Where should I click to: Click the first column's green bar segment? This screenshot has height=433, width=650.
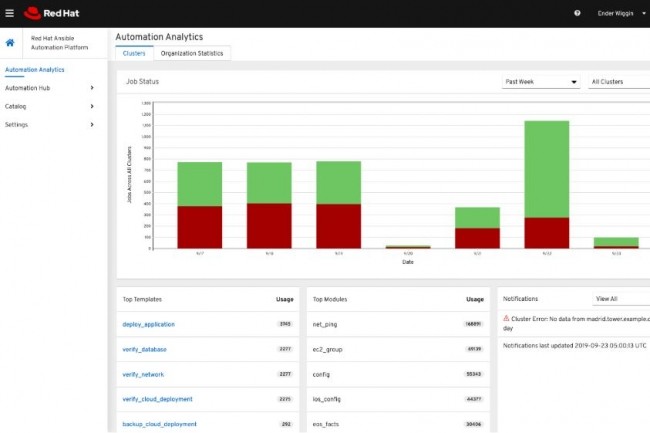click(x=200, y=184)
